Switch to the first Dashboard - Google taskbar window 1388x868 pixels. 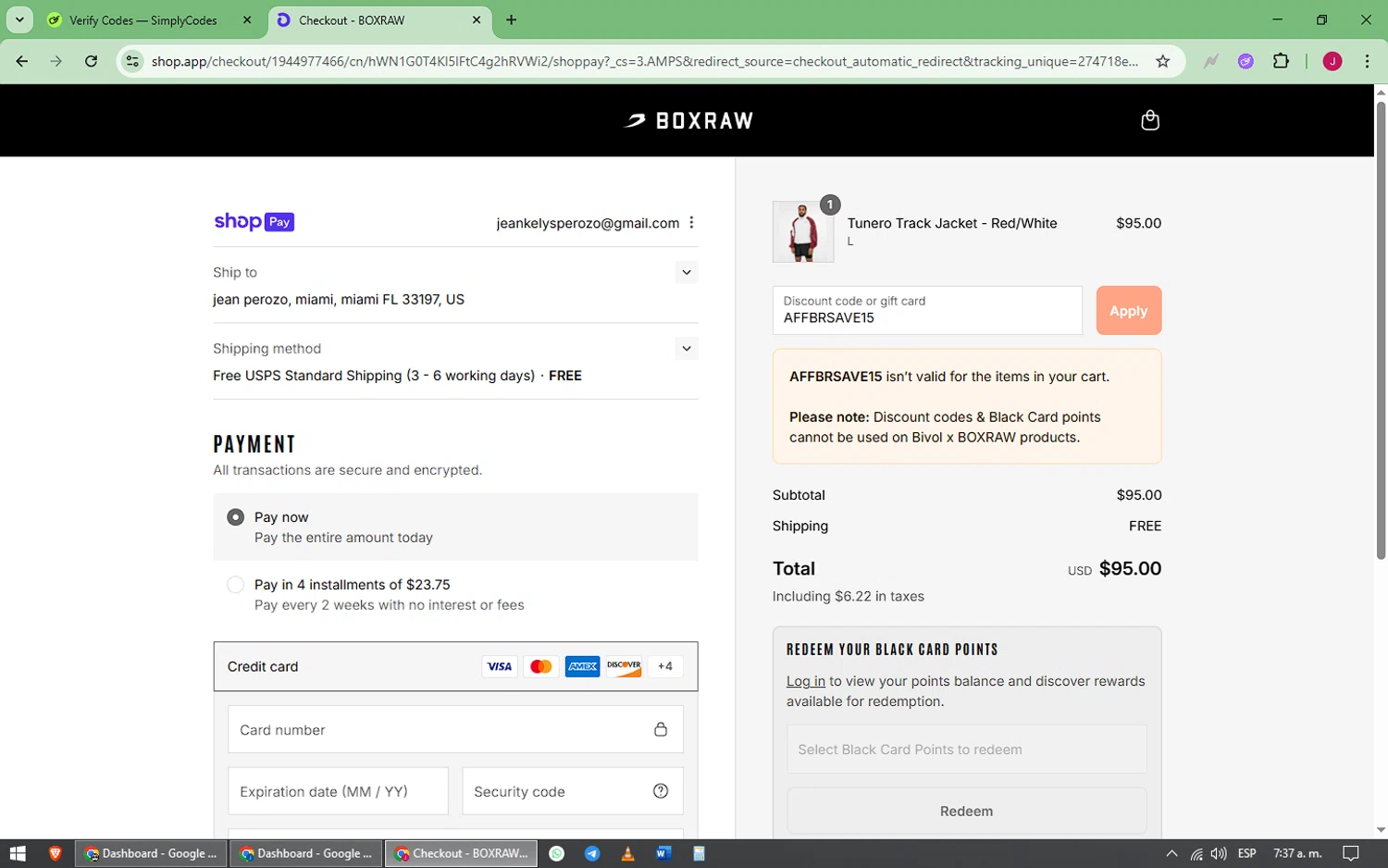150,853
